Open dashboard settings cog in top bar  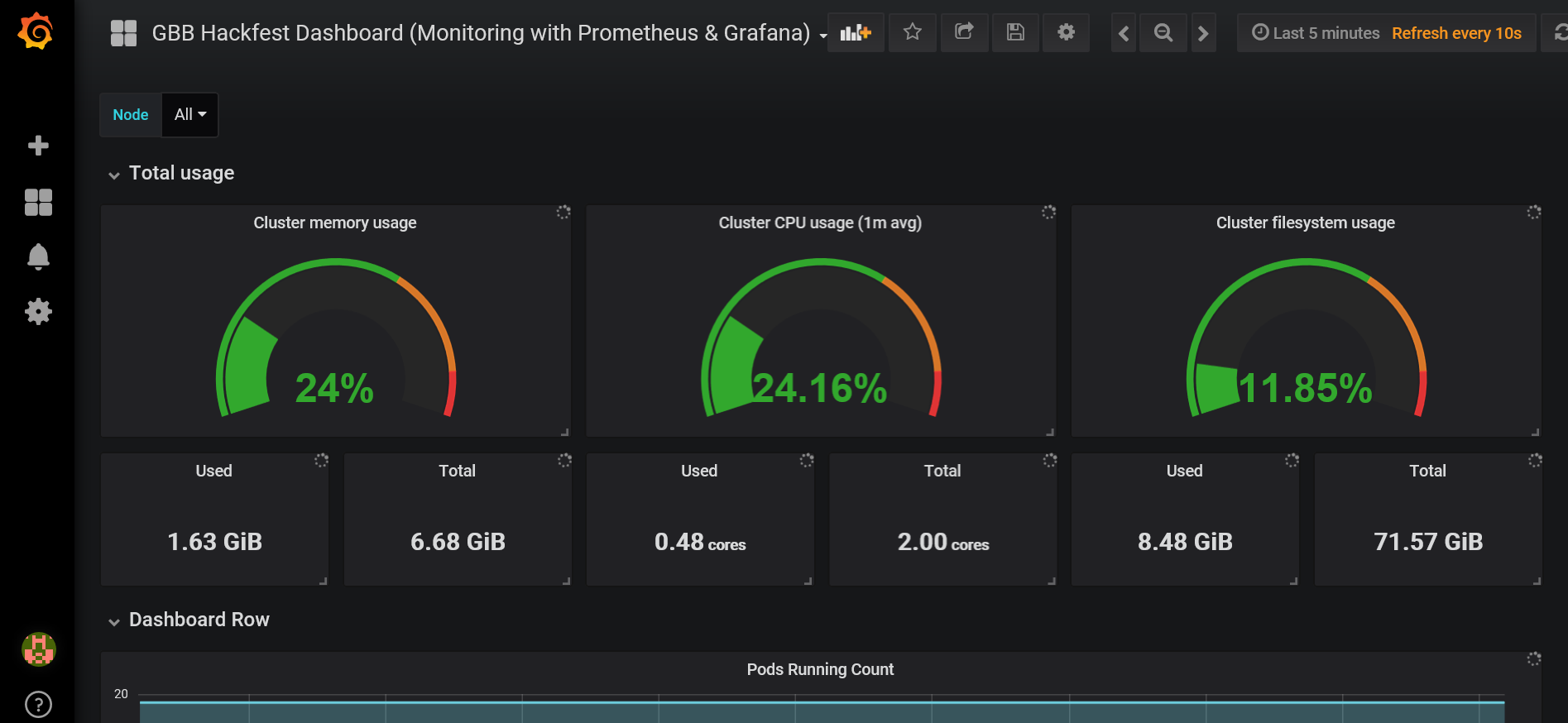pyautogui.click(x=1067, y=33)
